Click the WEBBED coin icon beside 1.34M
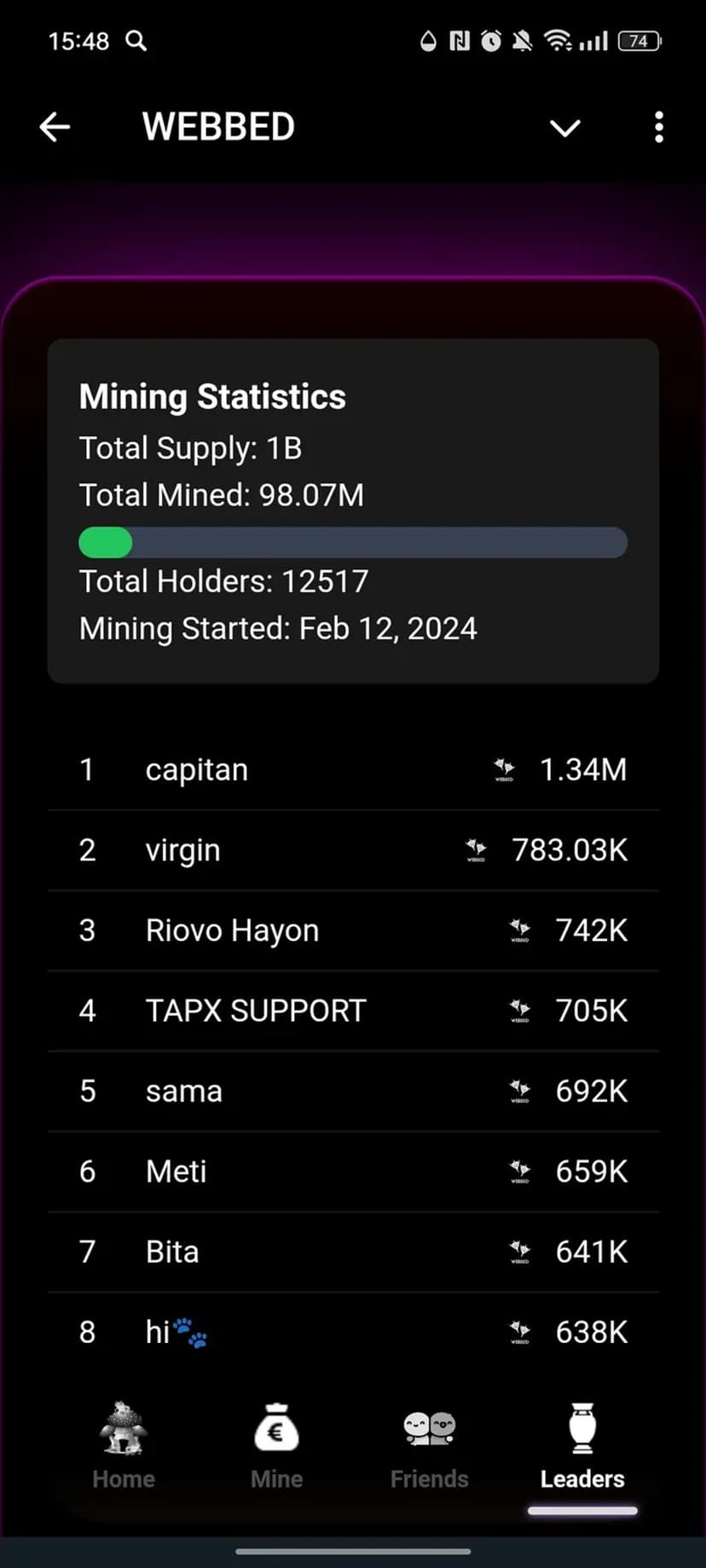The height and width of the screenshot is (1568, 706). pos(505,770)
